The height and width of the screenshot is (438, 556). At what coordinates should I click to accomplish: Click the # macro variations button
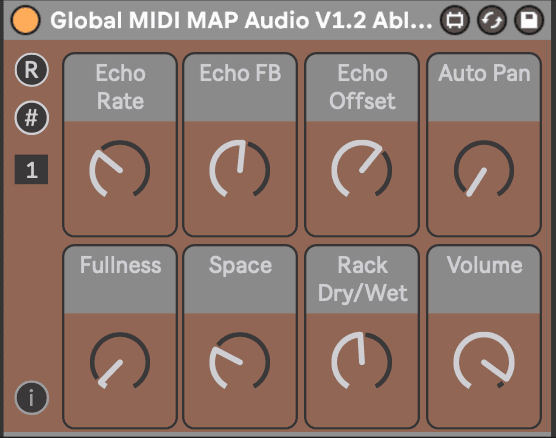coord(32,118)
